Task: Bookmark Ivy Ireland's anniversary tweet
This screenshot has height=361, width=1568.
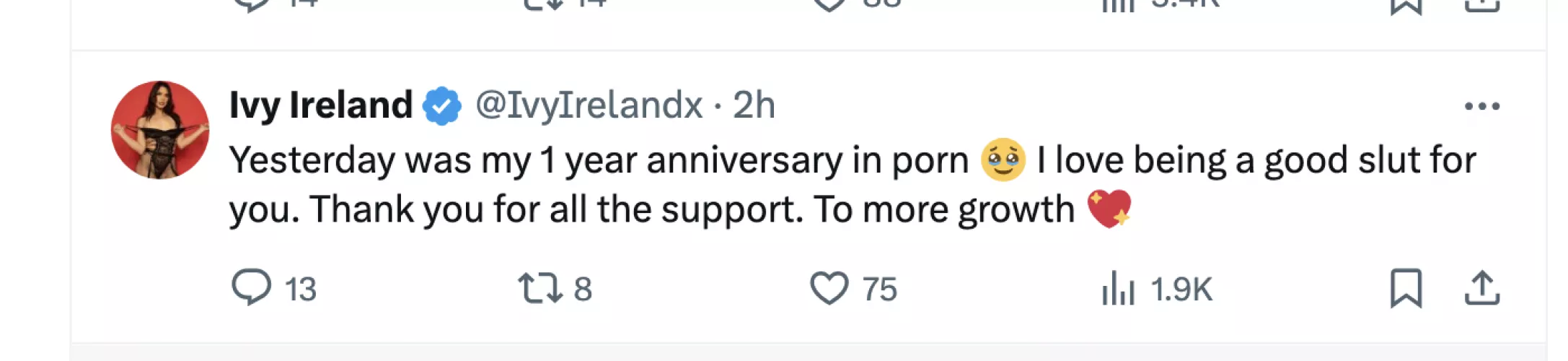Action: pyautogui.click(x=1406, y=287)
